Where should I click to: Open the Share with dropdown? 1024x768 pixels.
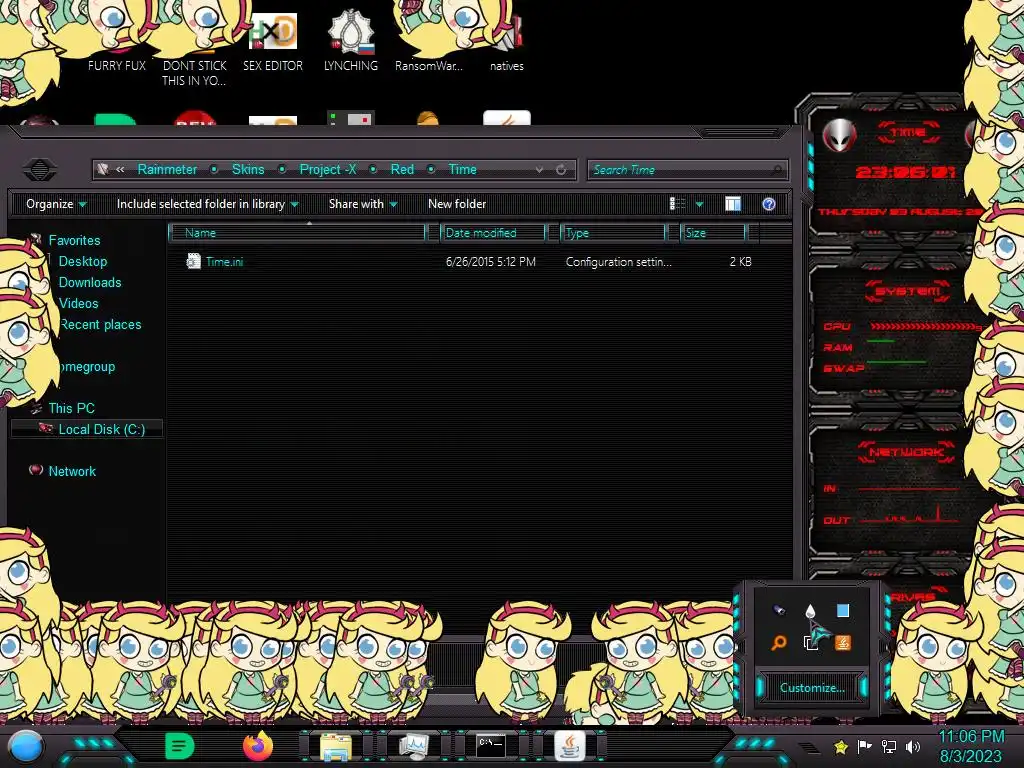[363, 204]
